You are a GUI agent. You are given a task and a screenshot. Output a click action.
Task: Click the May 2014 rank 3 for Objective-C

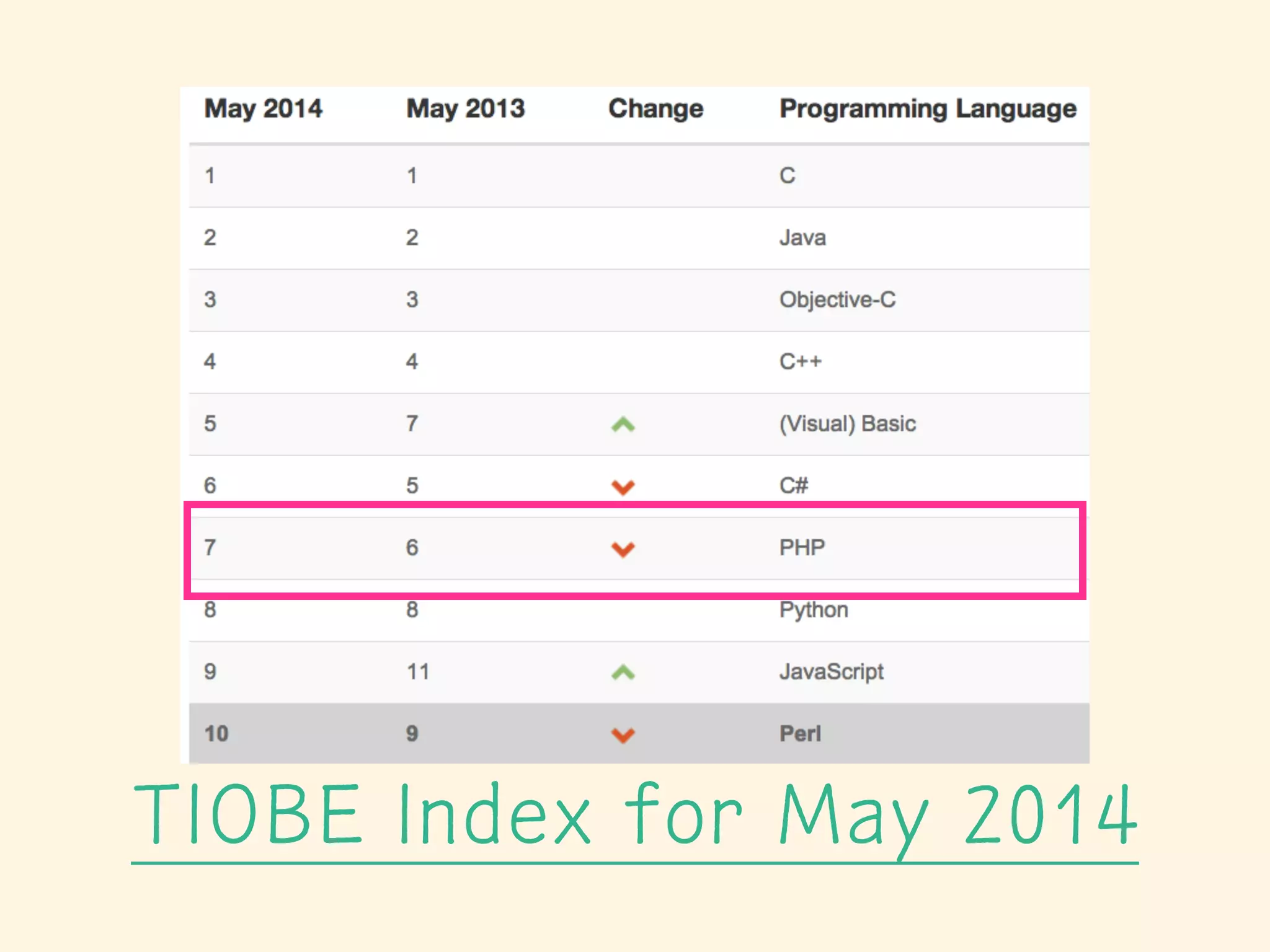[210, 300]
